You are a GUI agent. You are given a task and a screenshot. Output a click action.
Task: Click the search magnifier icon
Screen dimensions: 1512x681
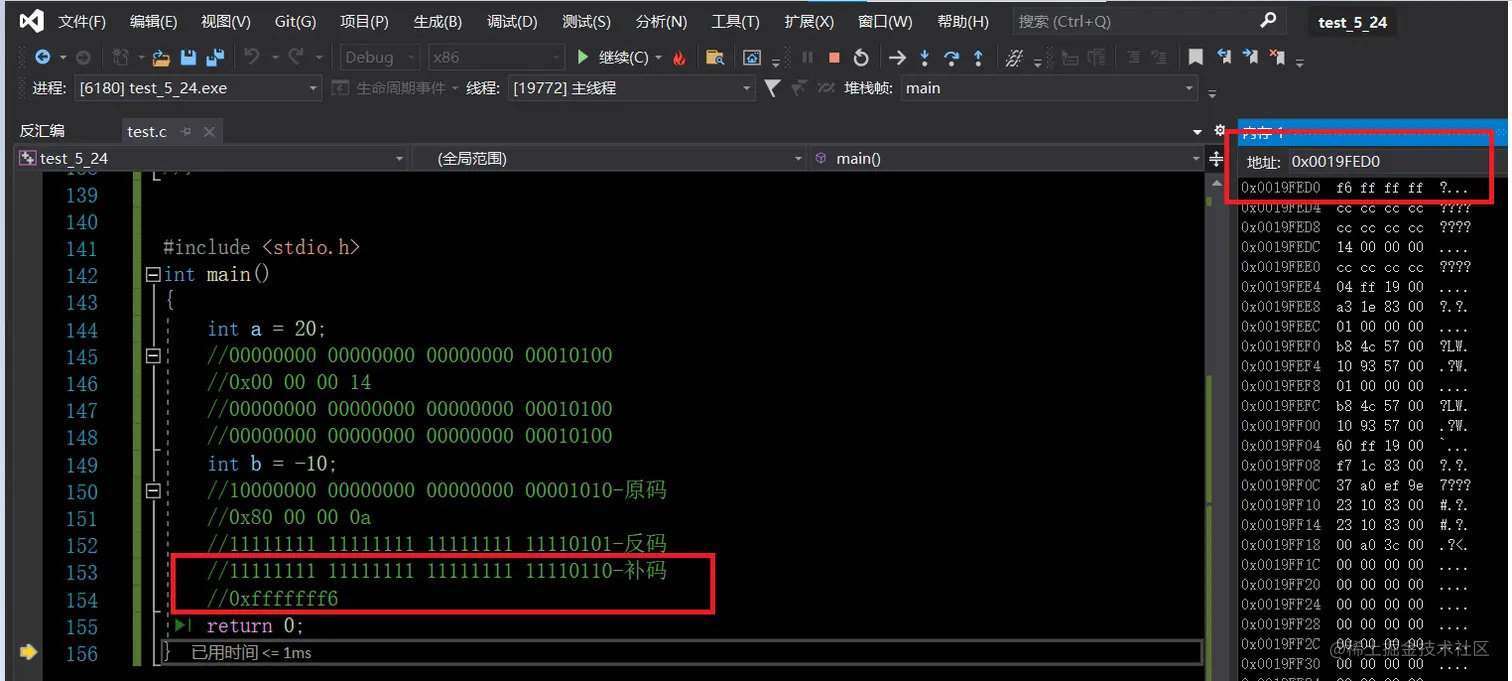pos(1268,20)
